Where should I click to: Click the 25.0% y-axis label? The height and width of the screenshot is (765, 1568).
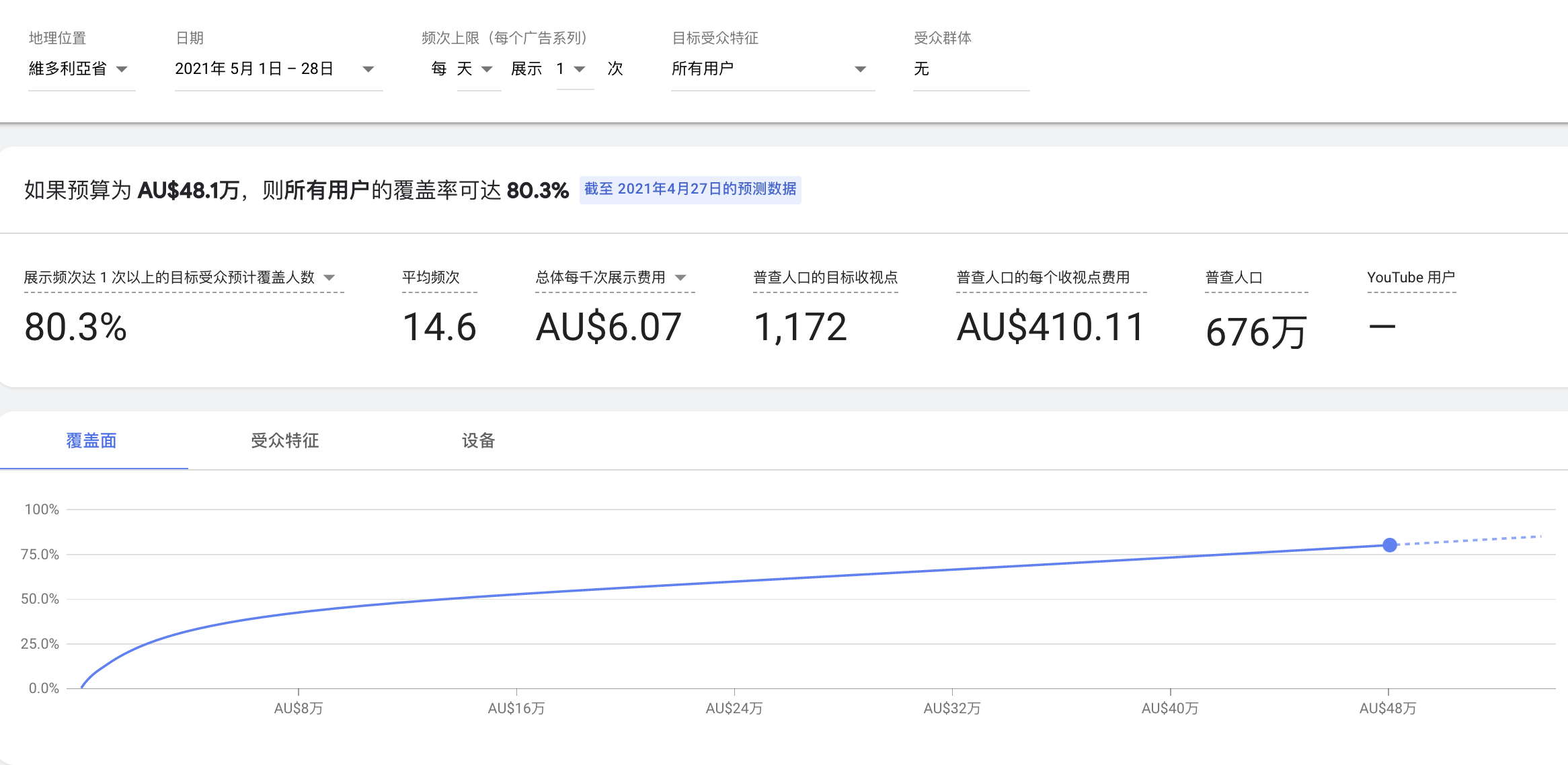(x=40, y=644)
